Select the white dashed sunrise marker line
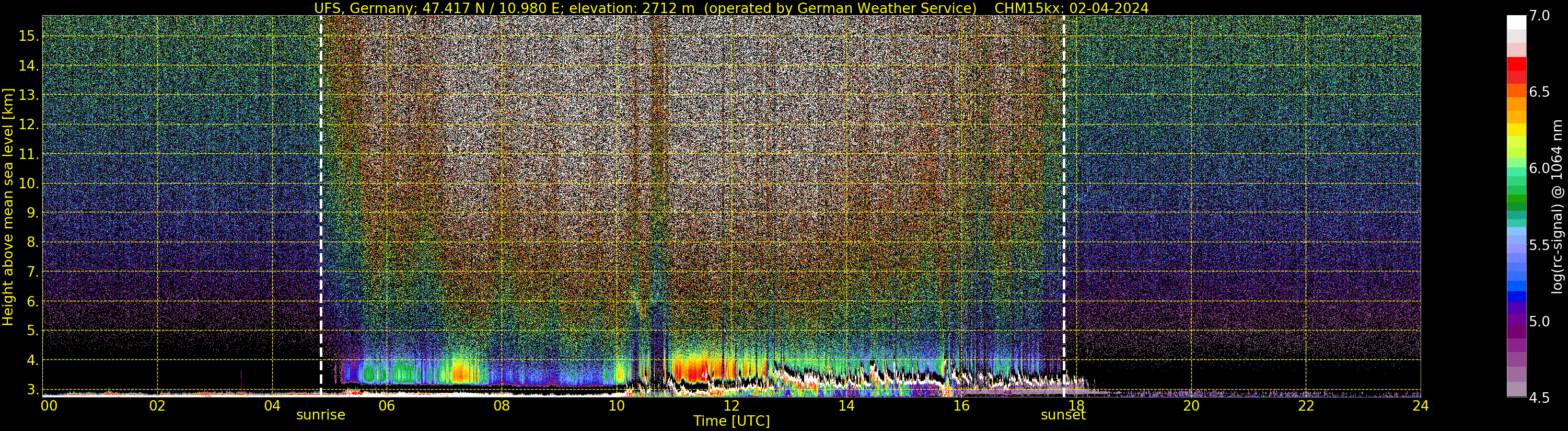The height and width of the screenshot is (431, 1568). pos(321,206)
